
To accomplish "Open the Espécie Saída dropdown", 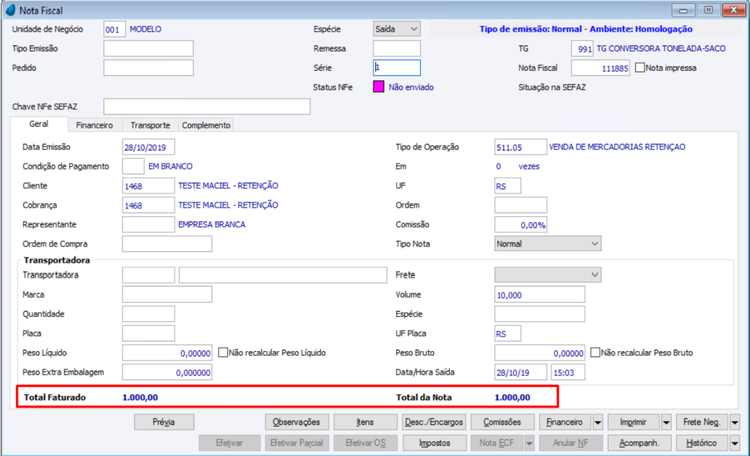I will tap(397, 29).
